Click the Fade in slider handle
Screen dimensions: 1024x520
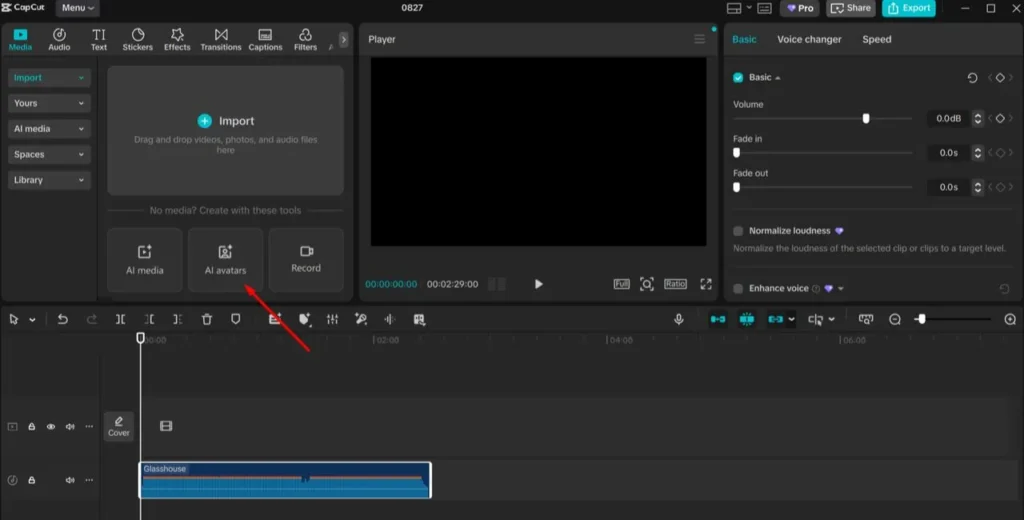(737, 152)
